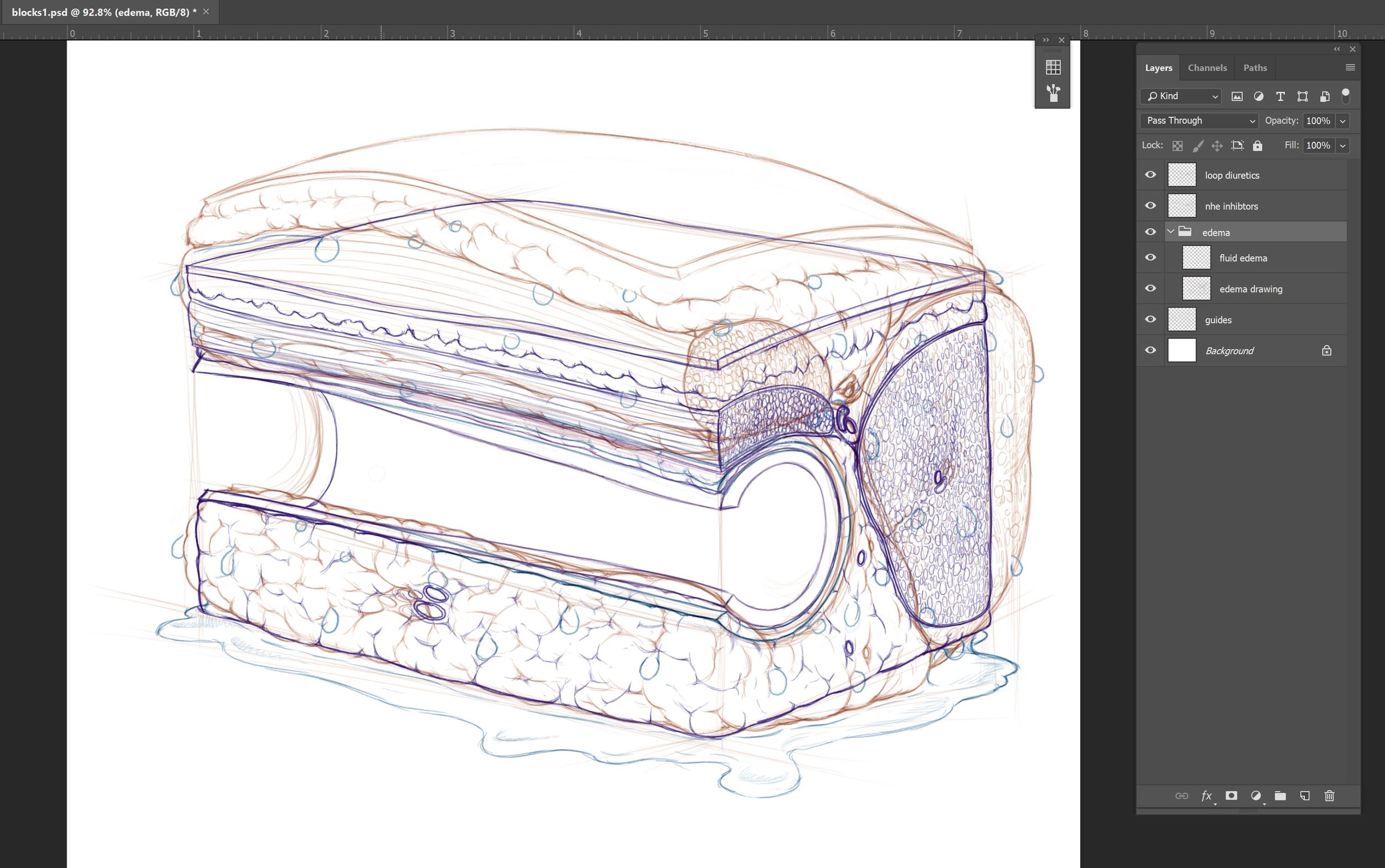Viewport: 1385px width, 868px height.
Task: Create a new group with the folder icon
Action: (1280, 795)
